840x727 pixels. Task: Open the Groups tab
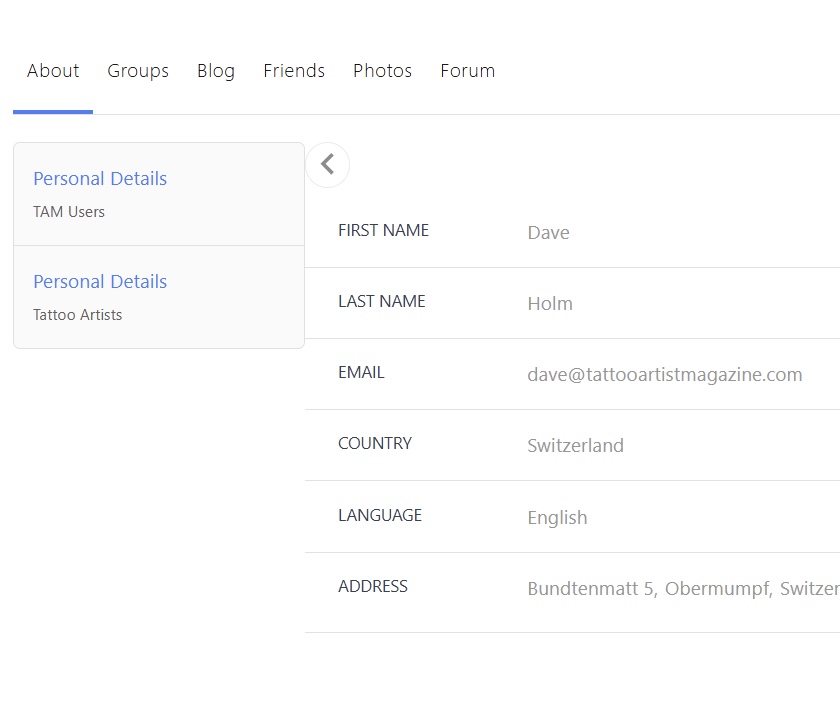click(x=138, y=71)
